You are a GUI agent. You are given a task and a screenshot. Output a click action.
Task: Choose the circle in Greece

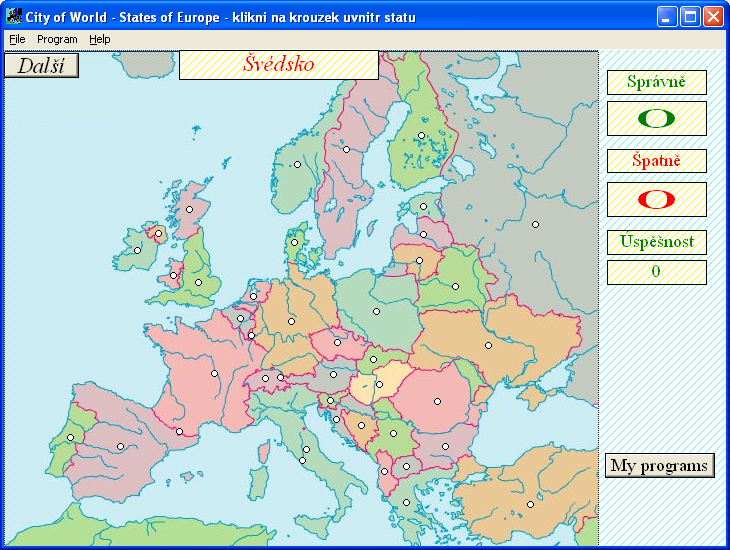pyautogui.click(x=406, y=502)
